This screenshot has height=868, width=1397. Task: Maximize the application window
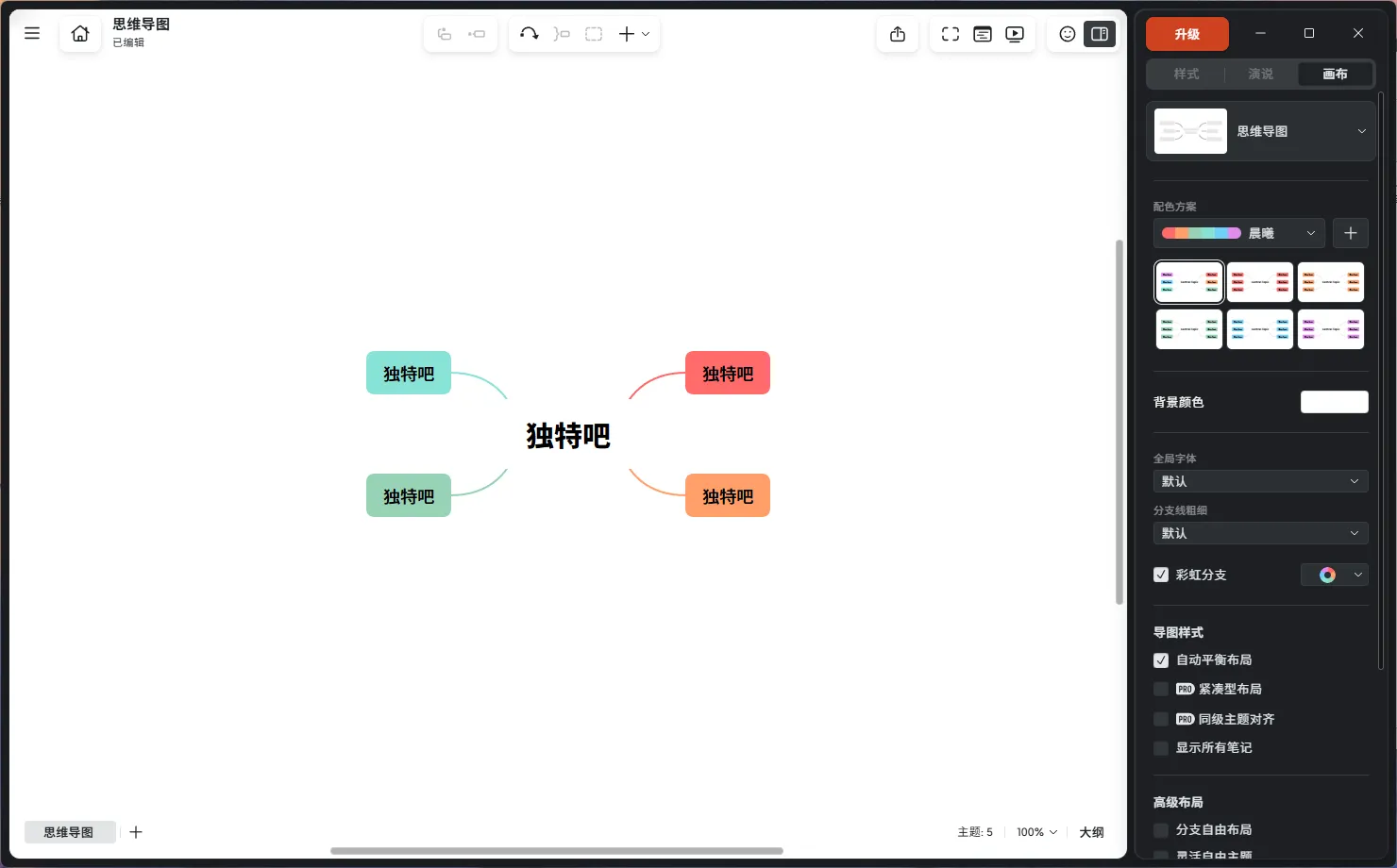pyautogui.click(x=1309, y=33)
